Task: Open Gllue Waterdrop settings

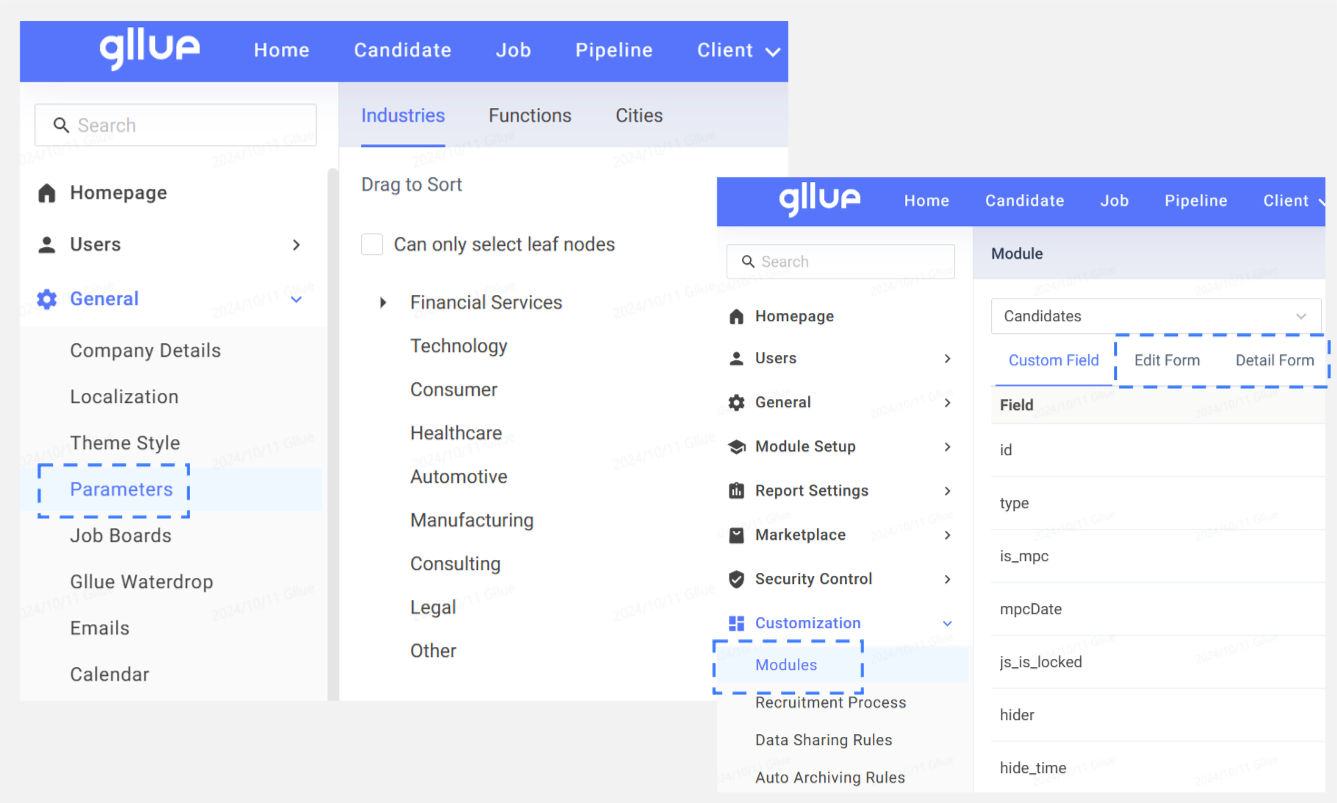Action: click(141, 582)
